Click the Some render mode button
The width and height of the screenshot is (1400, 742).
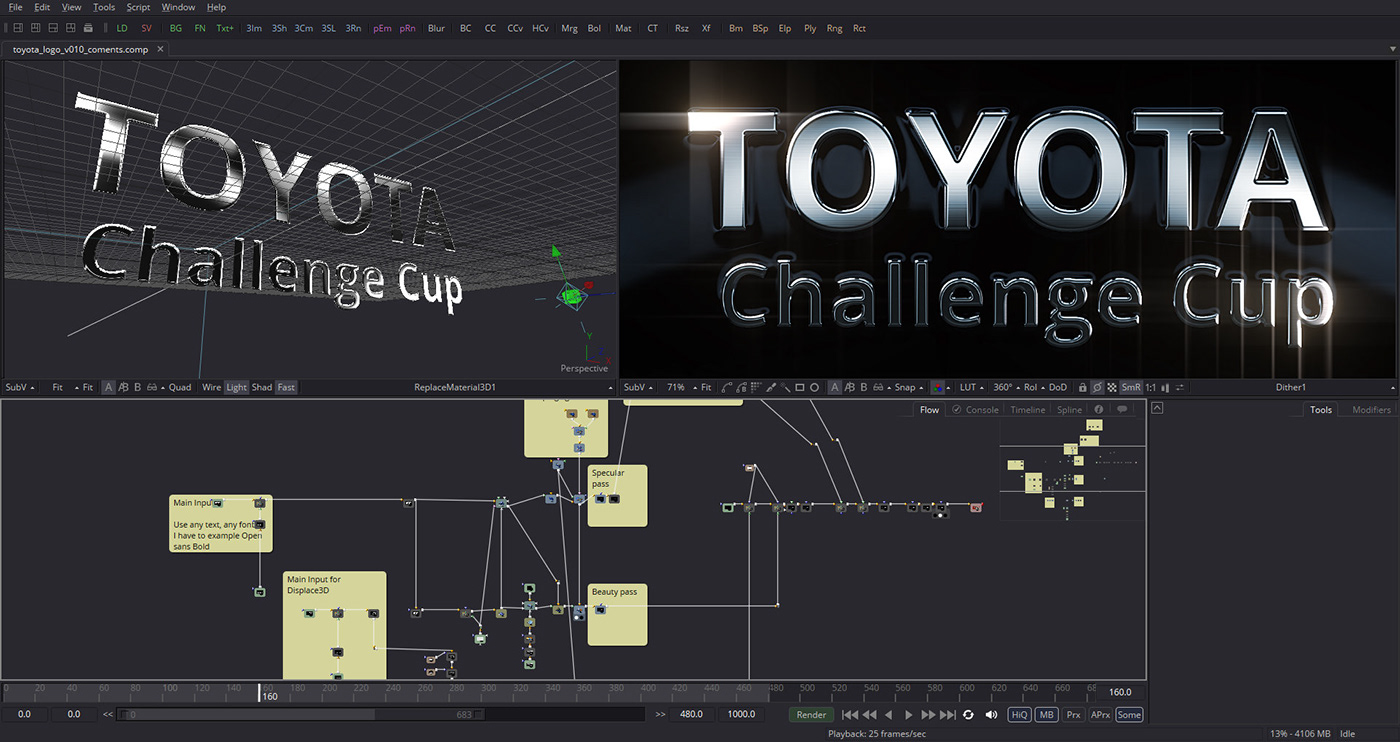1129,715
